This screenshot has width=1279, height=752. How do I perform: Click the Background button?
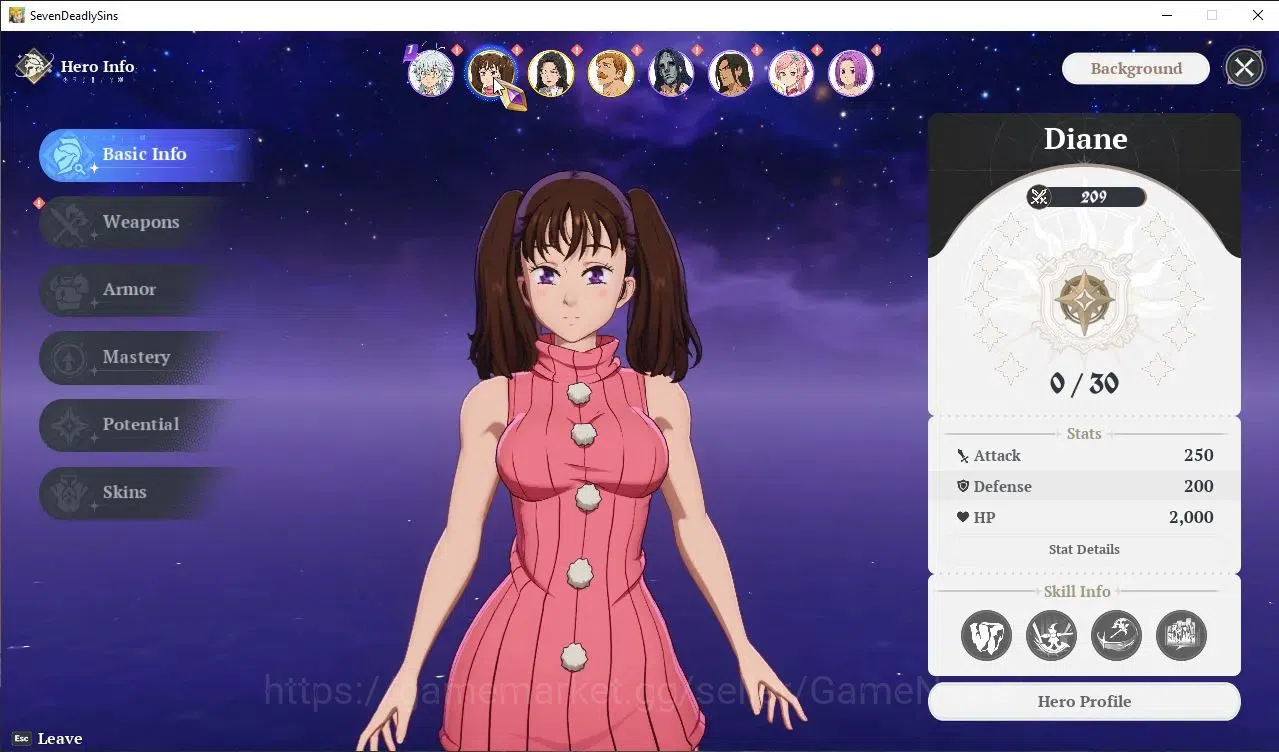(x=1136, y=68)
